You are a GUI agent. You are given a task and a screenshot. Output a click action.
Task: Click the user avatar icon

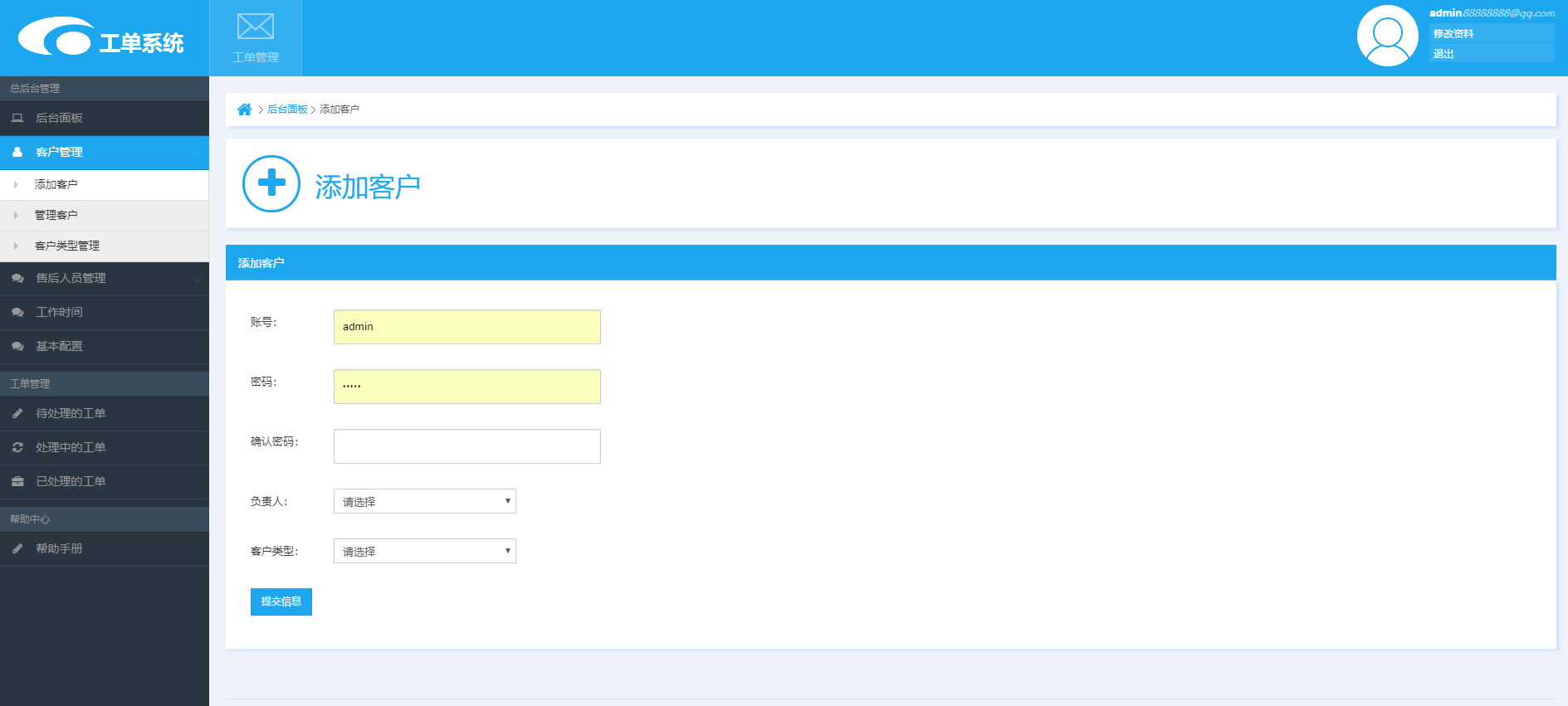(x=1387, y=37)
